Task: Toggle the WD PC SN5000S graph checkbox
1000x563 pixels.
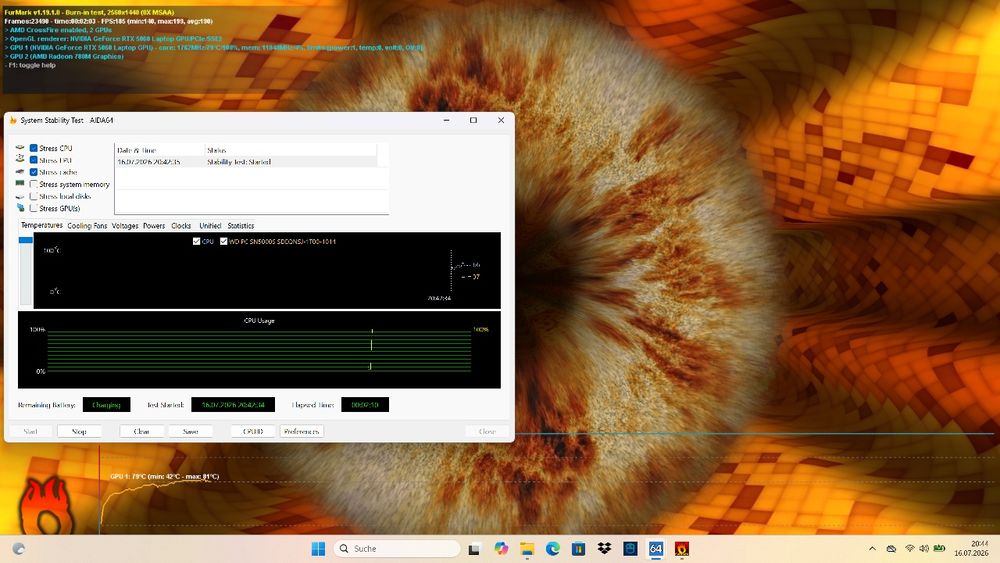Action: 223,241
